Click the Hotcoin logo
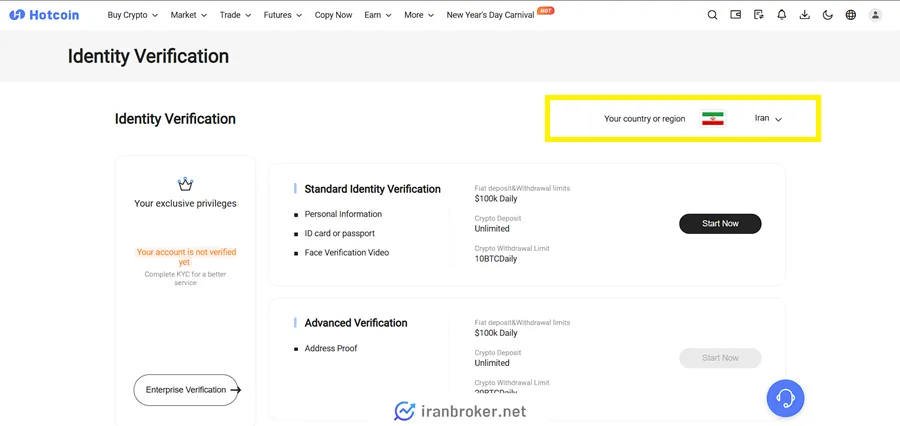The width and height of the screenshot is (900, 426). click(44, 15)
